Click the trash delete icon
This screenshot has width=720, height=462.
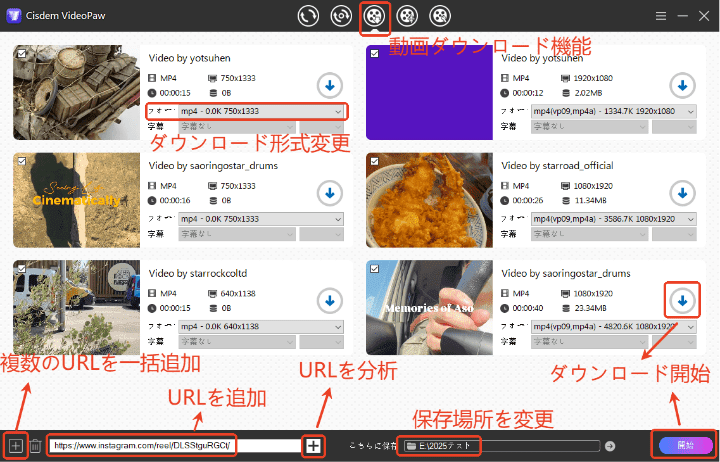click(x=35, y=445)
